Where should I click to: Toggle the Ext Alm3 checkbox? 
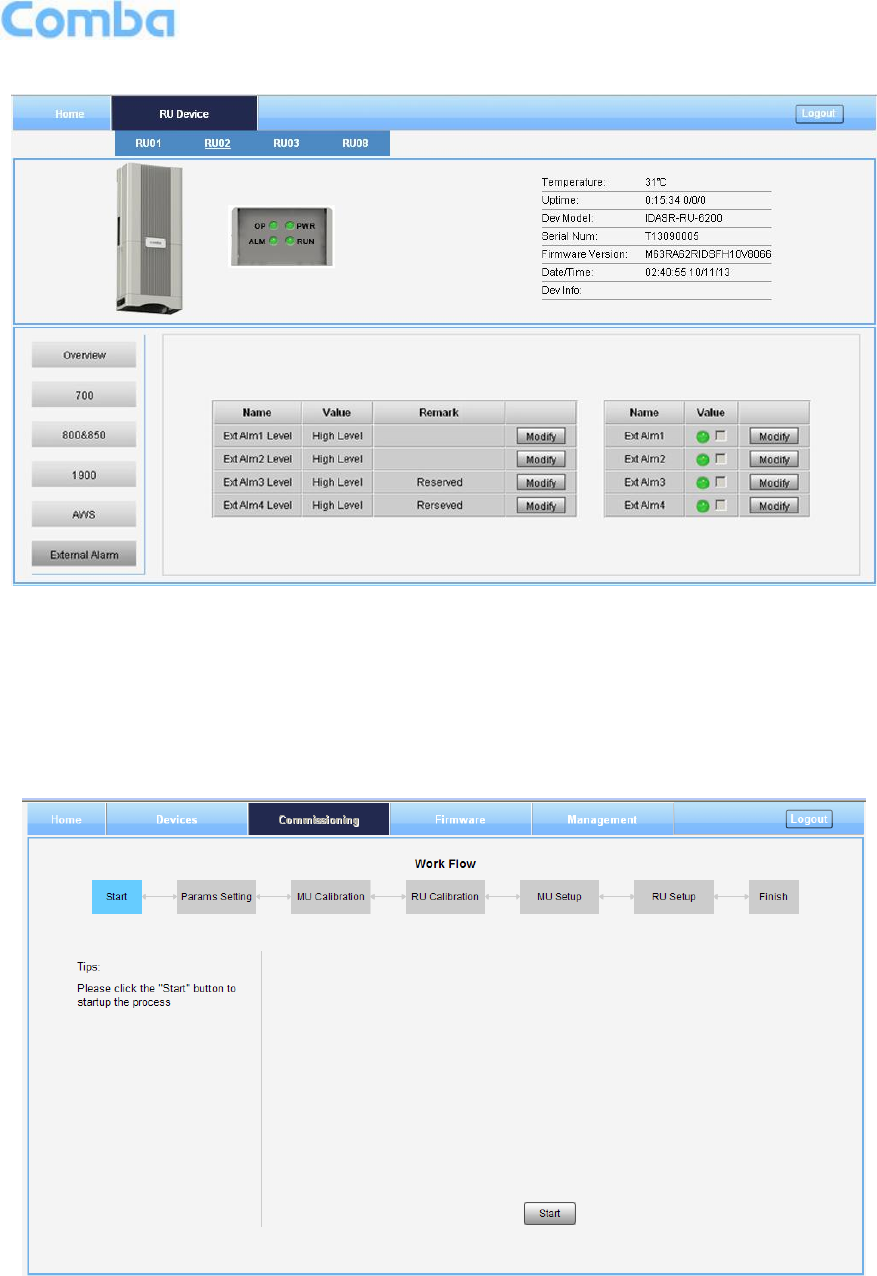(x=720, y=482)
